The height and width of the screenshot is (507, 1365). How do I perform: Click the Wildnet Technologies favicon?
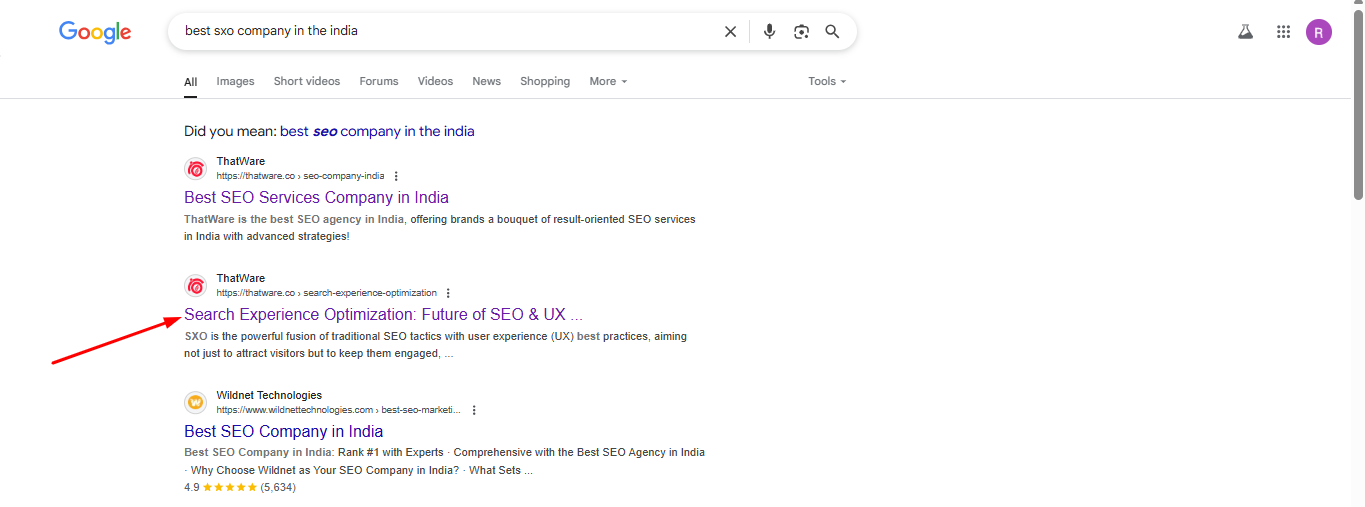click(196, 403)
